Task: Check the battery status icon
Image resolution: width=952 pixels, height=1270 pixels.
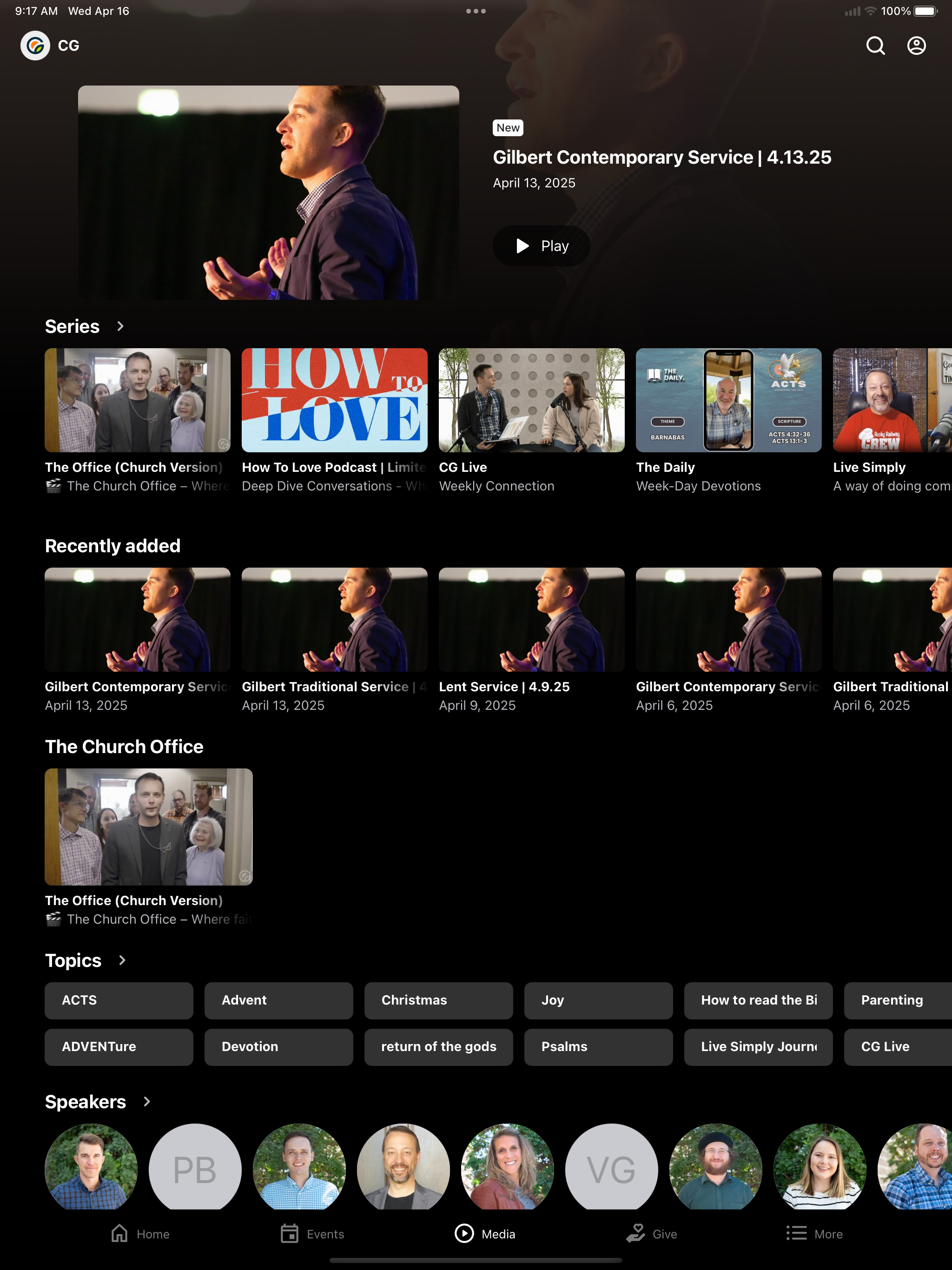Action: [926, 11]
